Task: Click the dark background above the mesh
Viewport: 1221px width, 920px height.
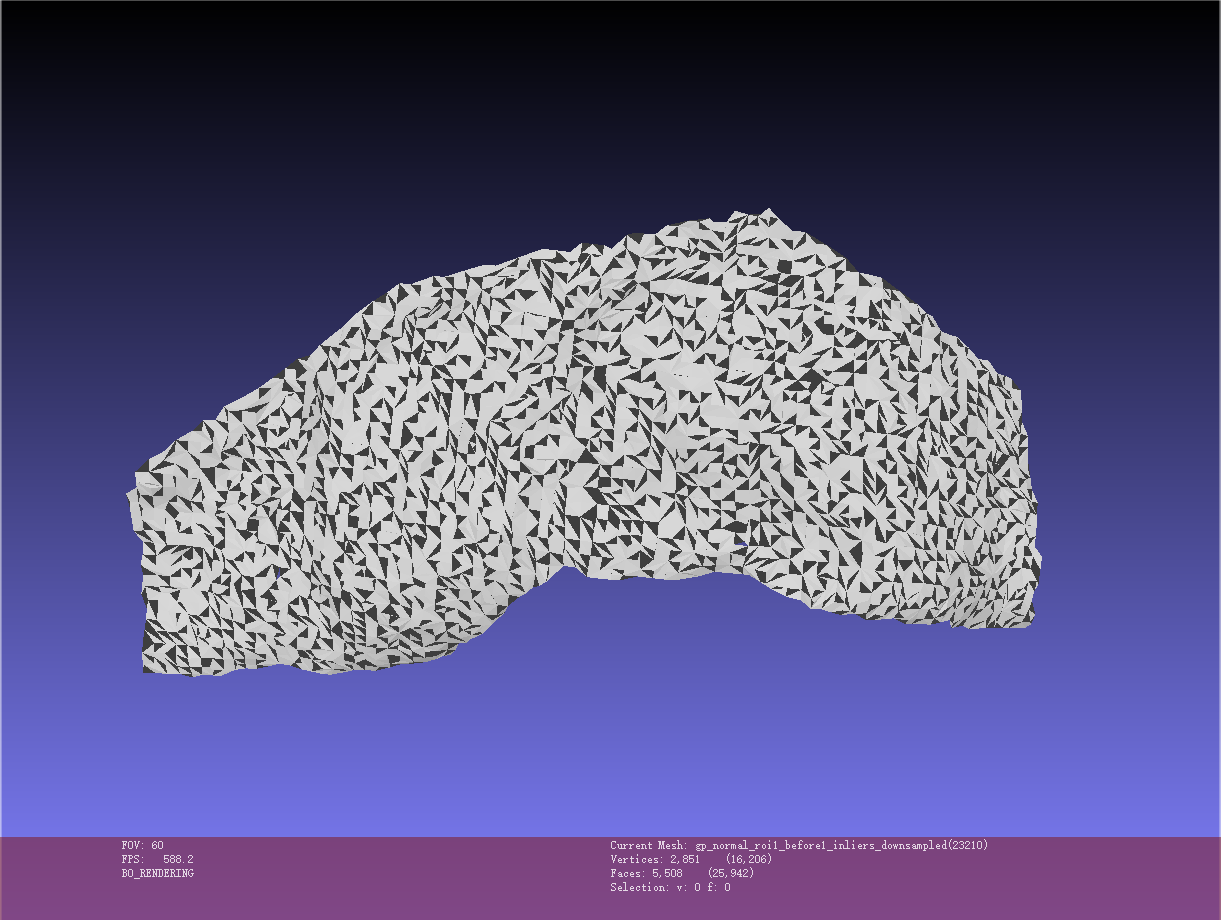Action: coord(610,100)
